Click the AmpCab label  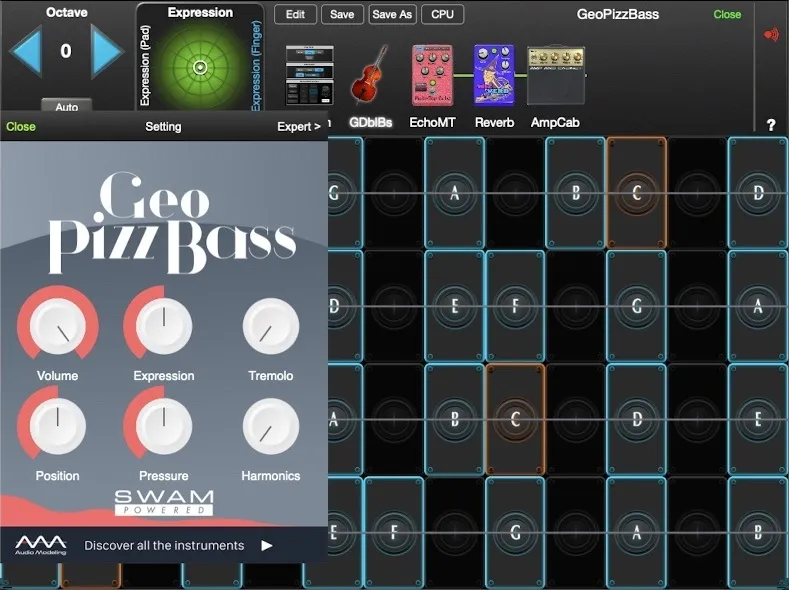pyautogui.click(x=555, y=122)
